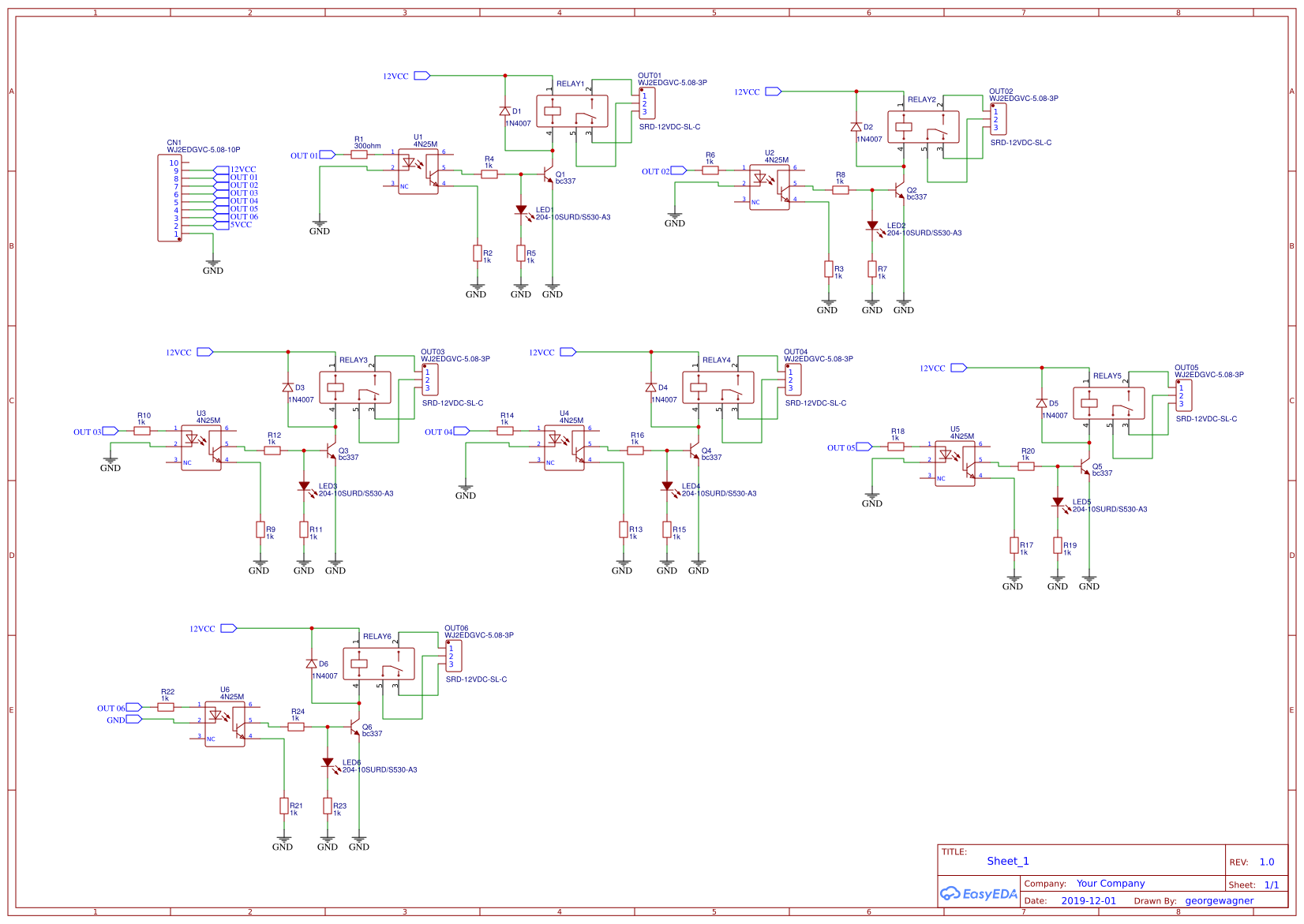Screen dimensions: 1304x924
Task: Select diode D6 1N4007 symbol
Action: tap(312, 664)
